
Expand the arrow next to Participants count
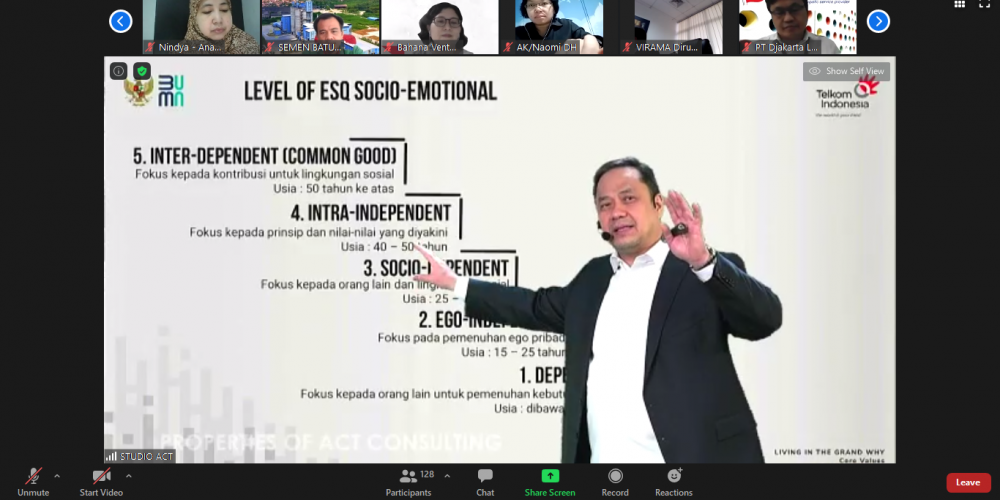(447, 475)
